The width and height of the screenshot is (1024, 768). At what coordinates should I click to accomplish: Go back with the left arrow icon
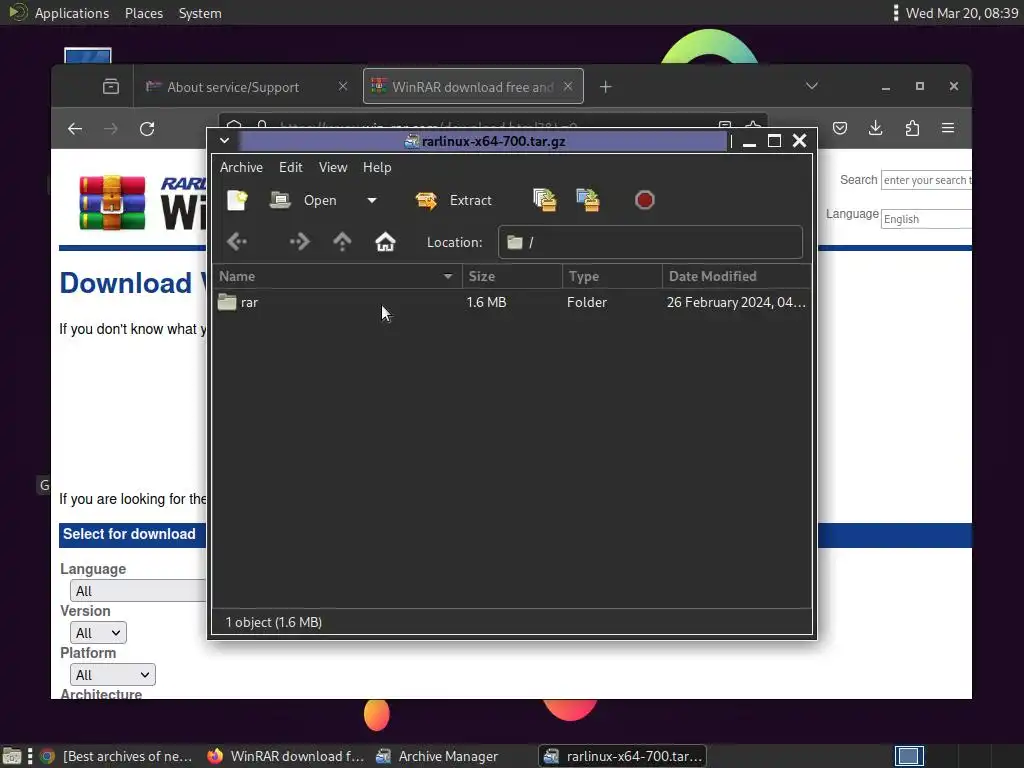pyautogui.click(x=237, y=242)
